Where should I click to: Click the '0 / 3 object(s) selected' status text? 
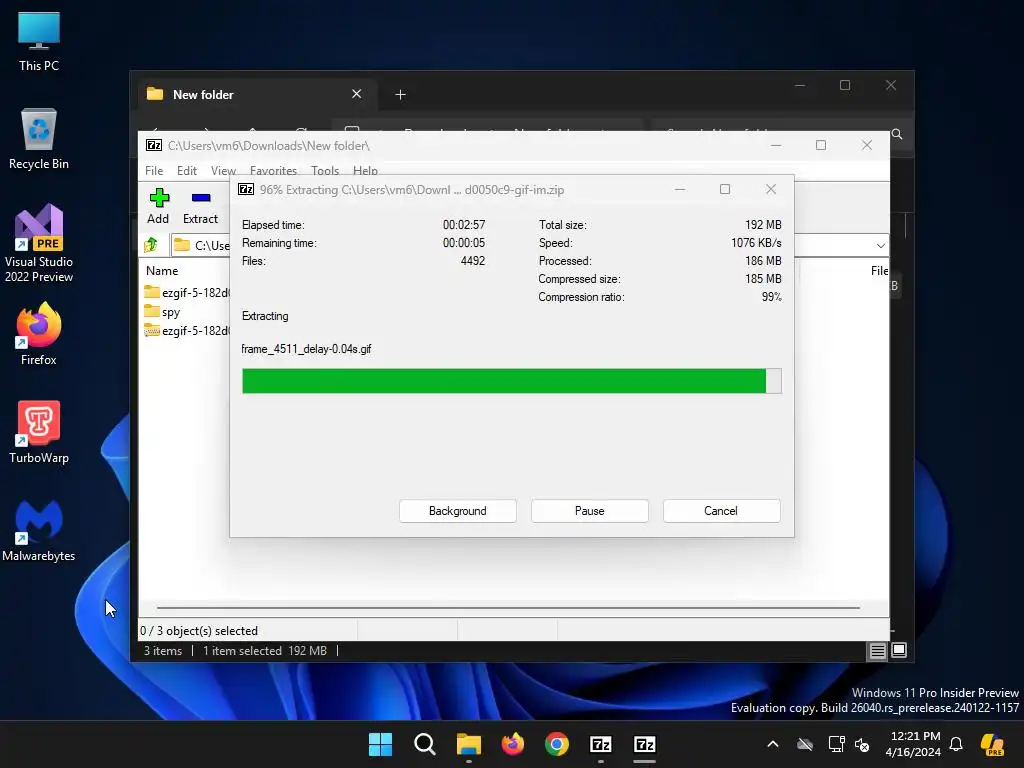(199, 631)
